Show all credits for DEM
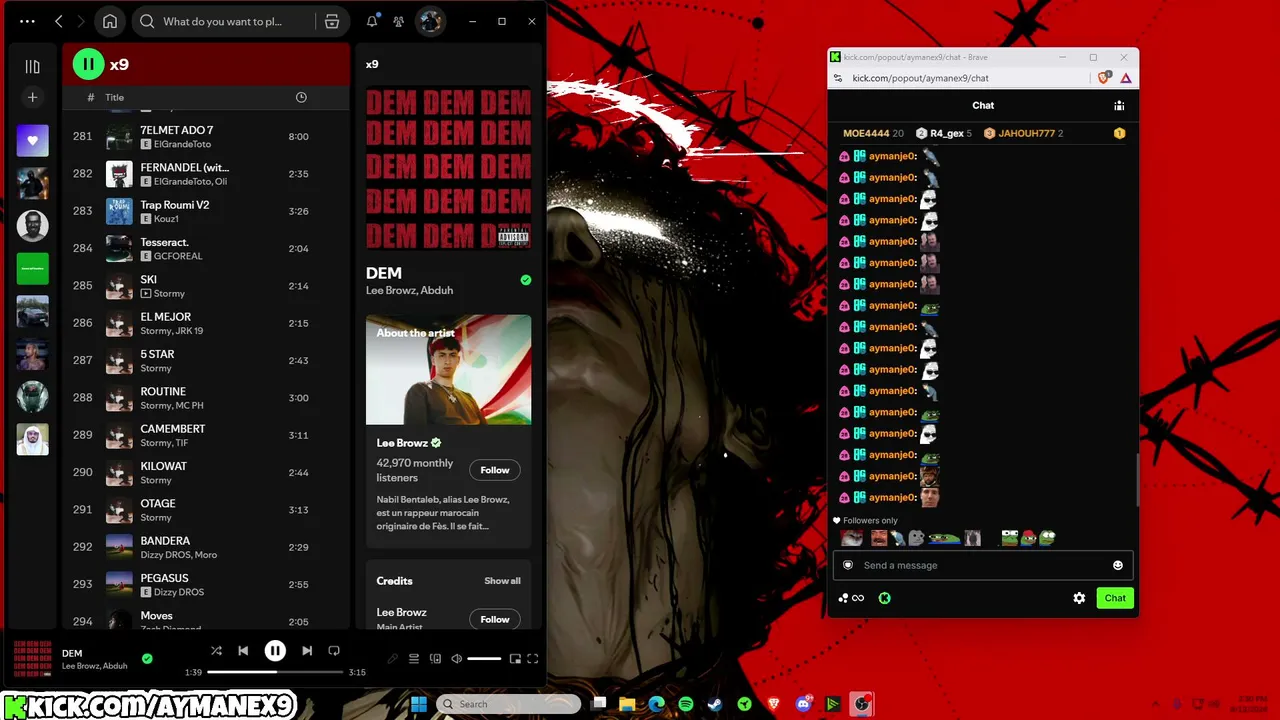The image size is (1280, 720). [502, 581]
